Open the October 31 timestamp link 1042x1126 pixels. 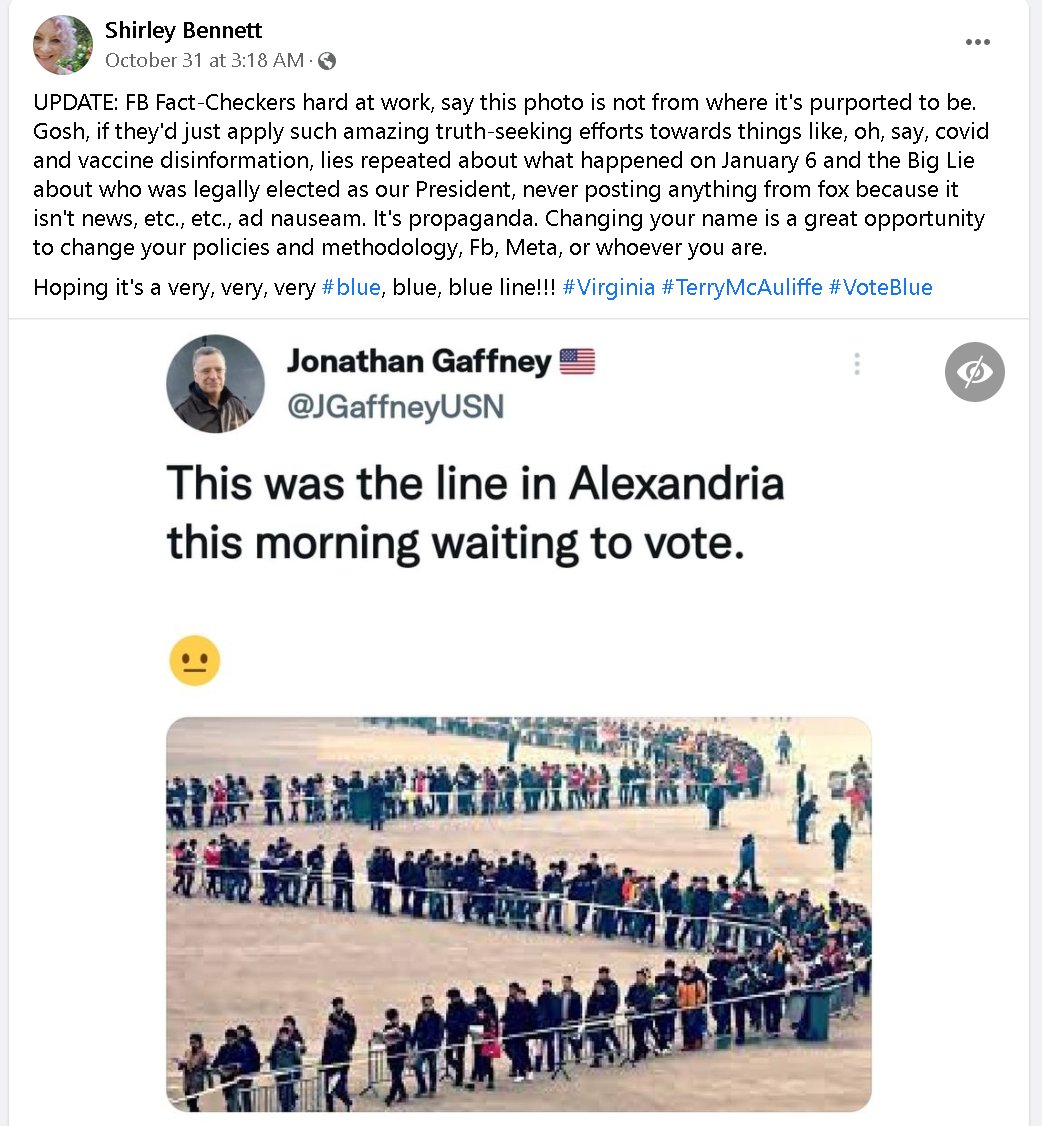(x=204, y=60)
